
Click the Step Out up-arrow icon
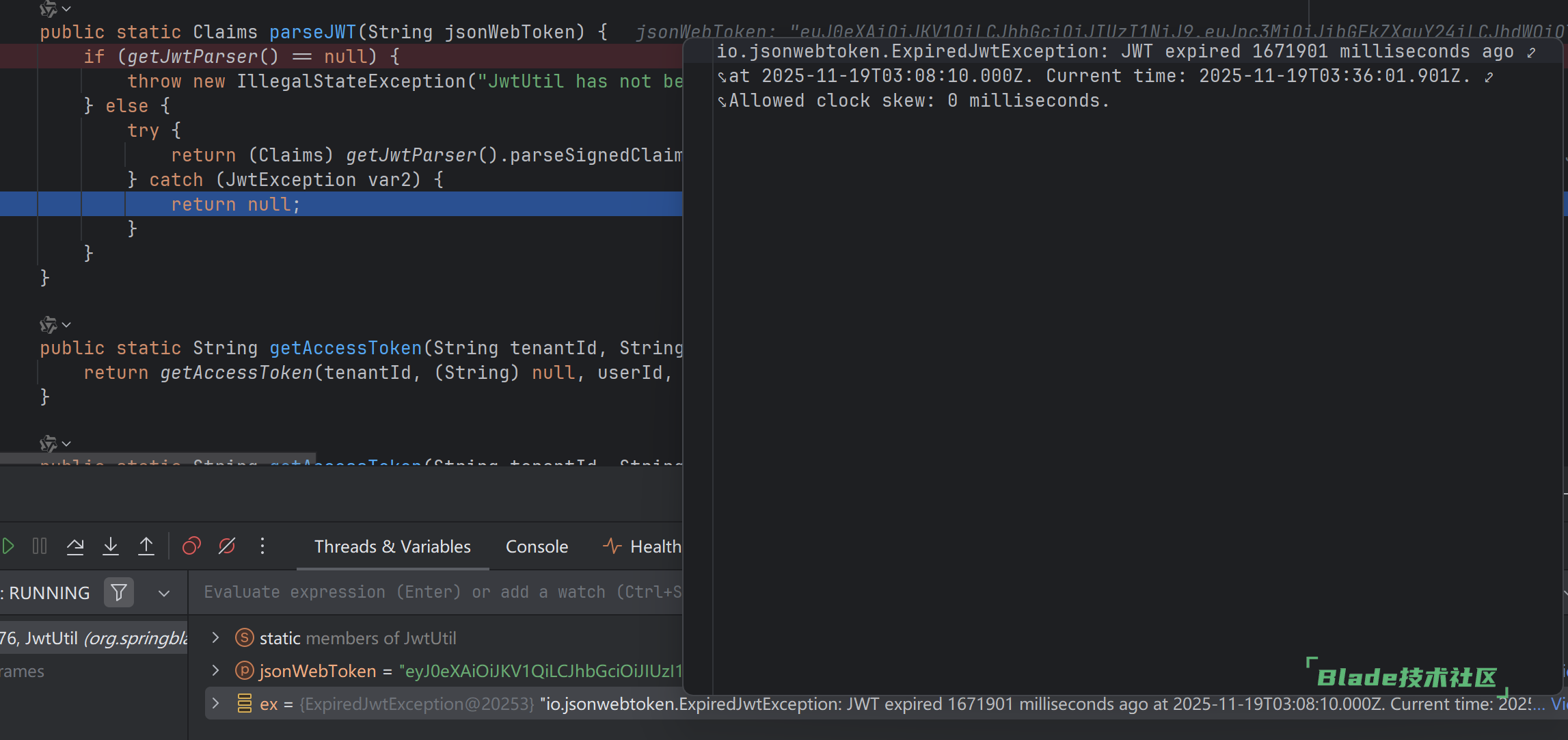(146, 546)
